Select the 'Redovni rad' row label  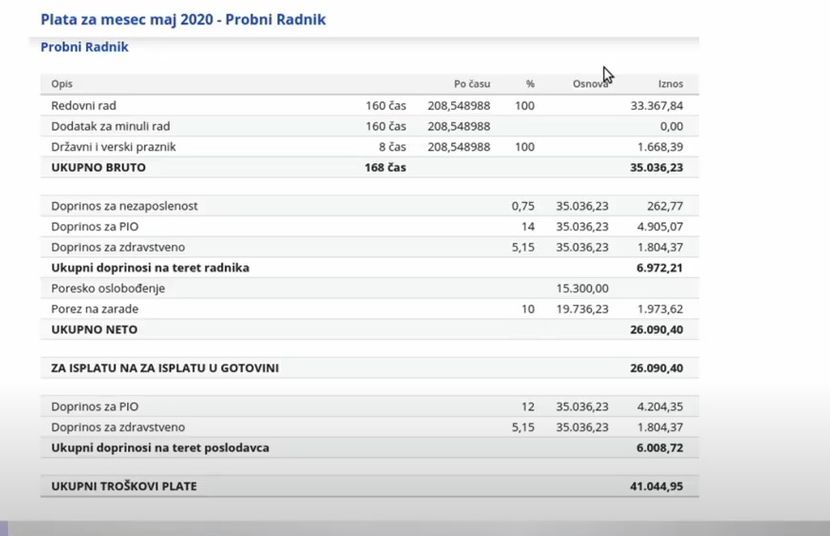(84, 105)
